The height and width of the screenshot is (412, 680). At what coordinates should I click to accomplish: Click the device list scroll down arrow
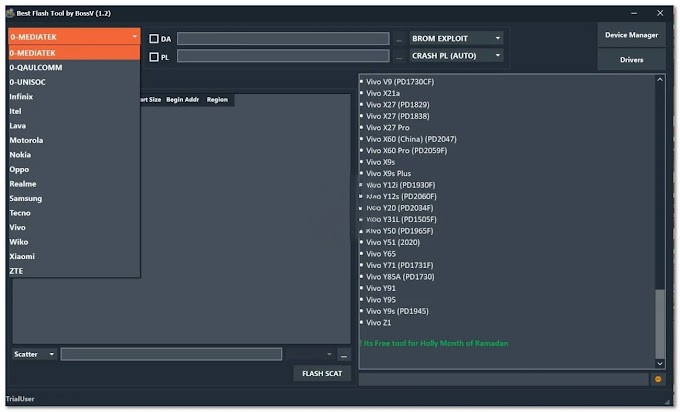point(660,364)
